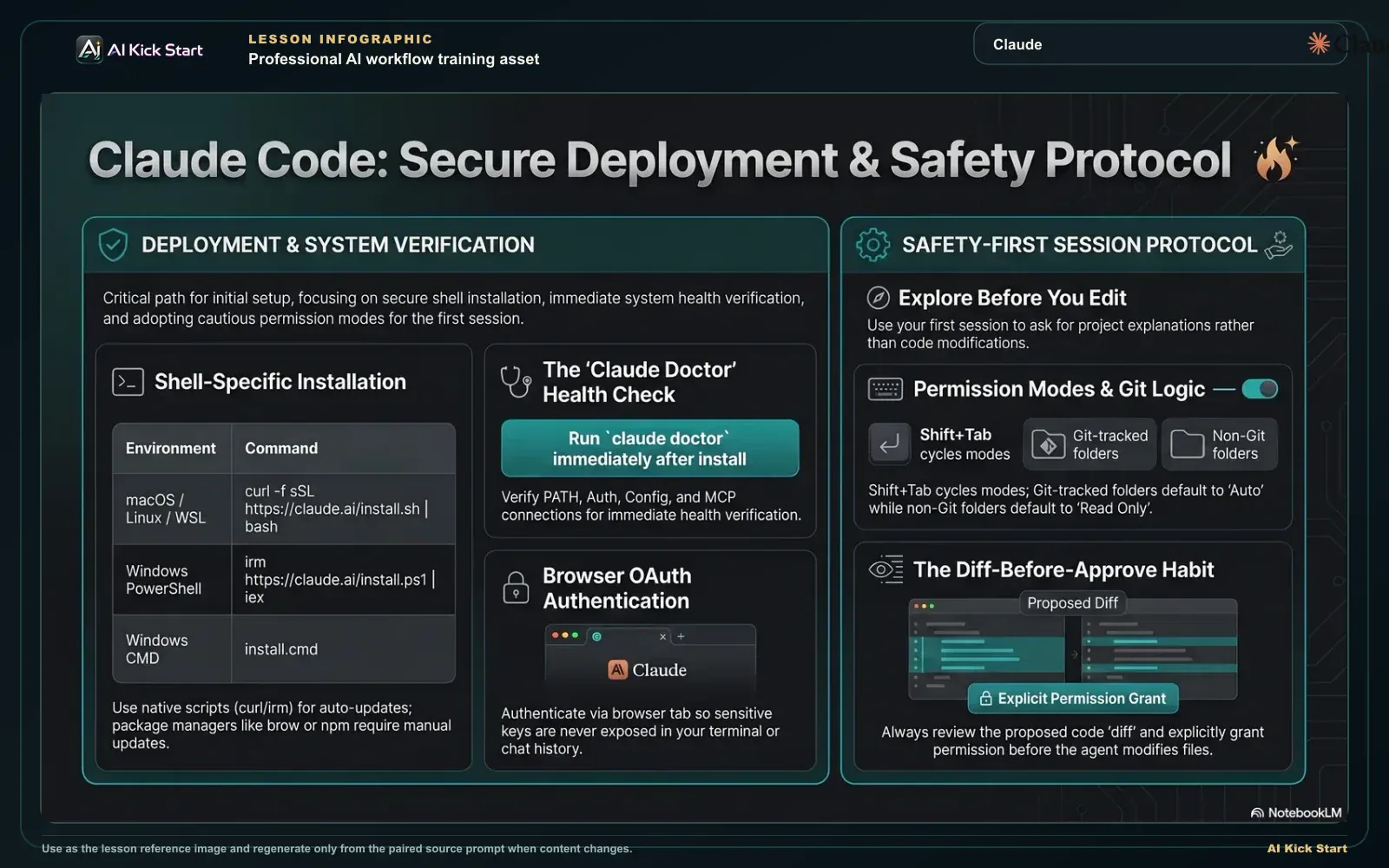Click the Browser OAuth Authentication heading
The width and height of the screenshot is (1389, 868).
click(x=617, y=589)
